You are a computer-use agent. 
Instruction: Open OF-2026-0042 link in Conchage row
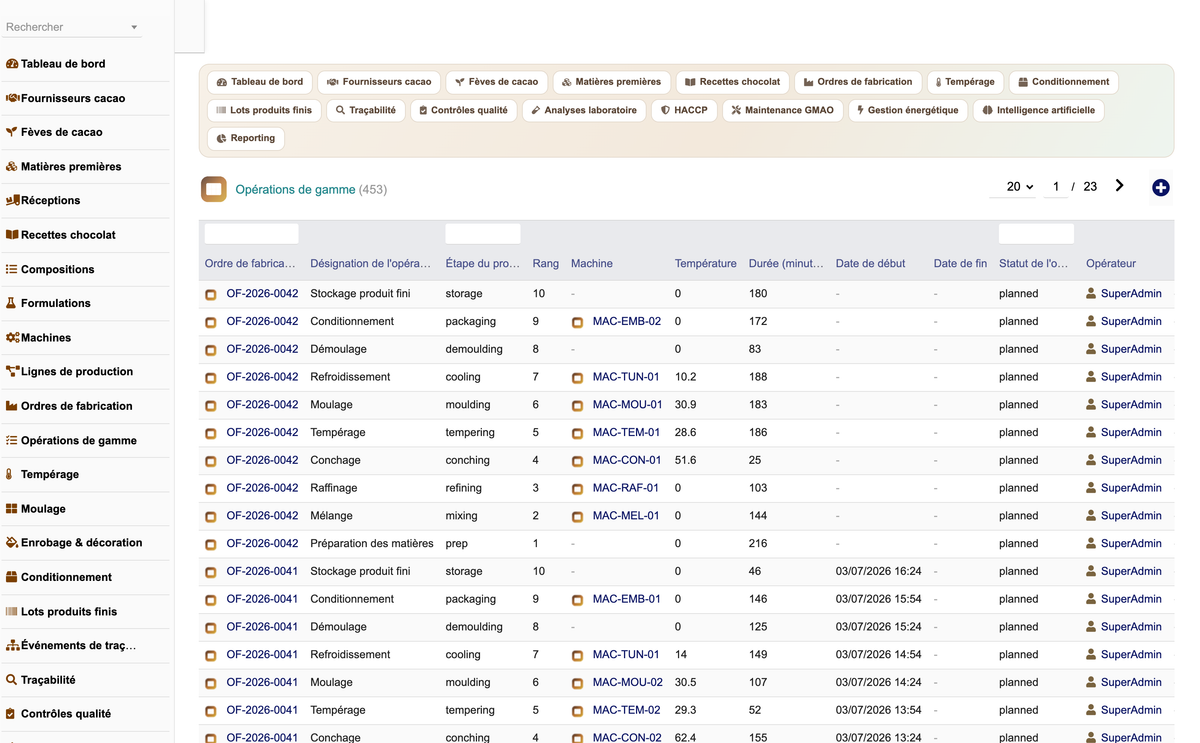262,461
